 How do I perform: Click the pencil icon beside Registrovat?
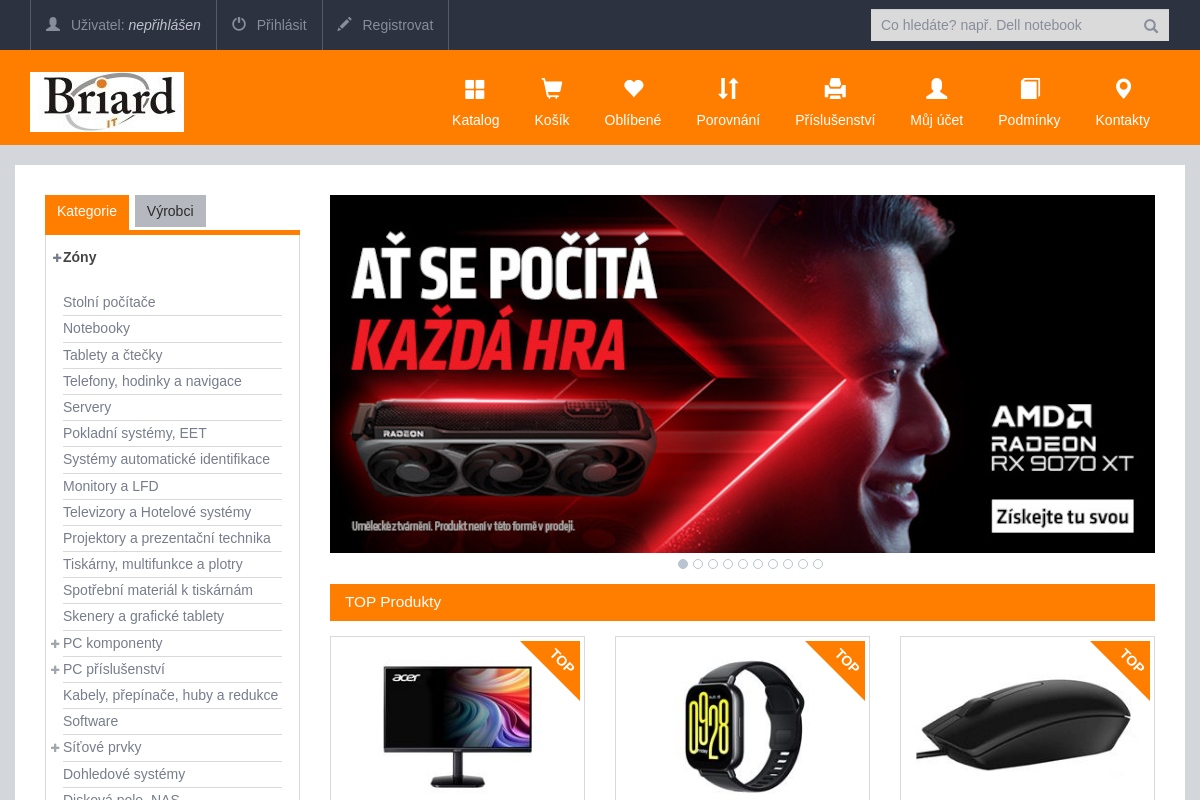[x=345, y=24]
